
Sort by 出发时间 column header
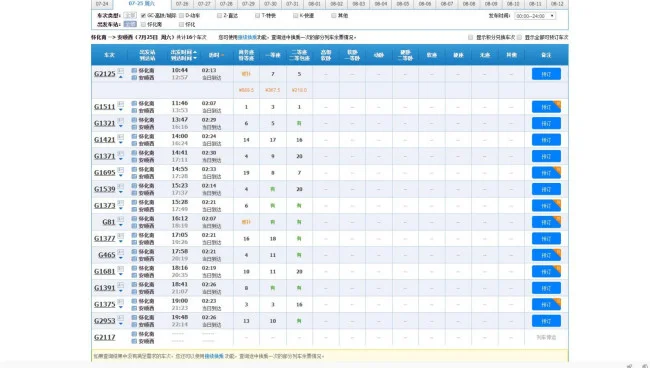(x=183, y=52)
